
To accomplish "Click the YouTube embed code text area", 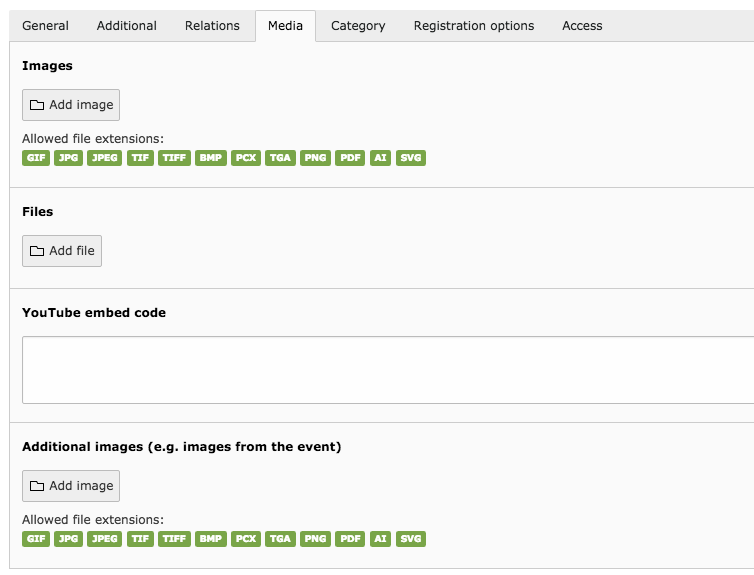I will [388, 370].
